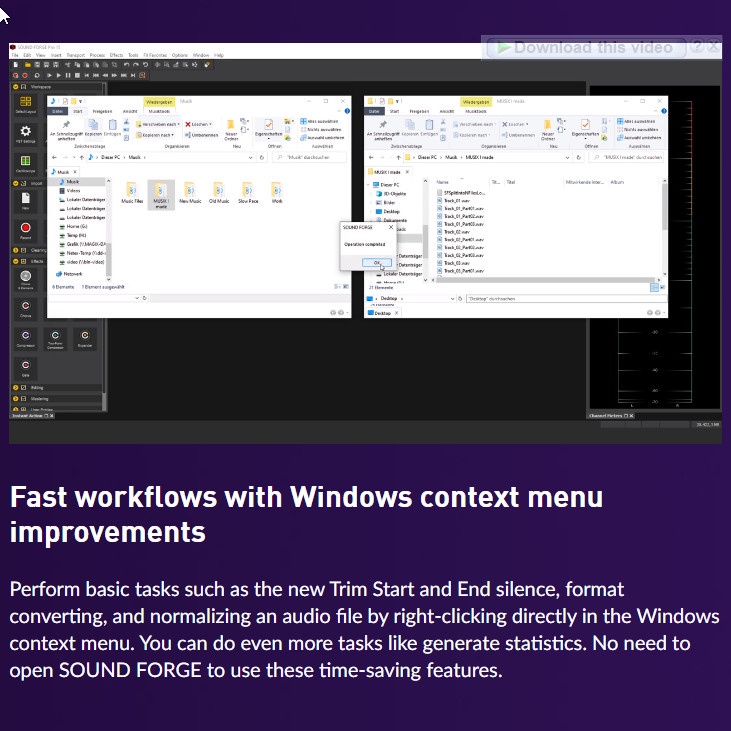Select the Gate effect icon
Image resolution: width=731 pixels, height=731 pixels.
click(26, 368)
